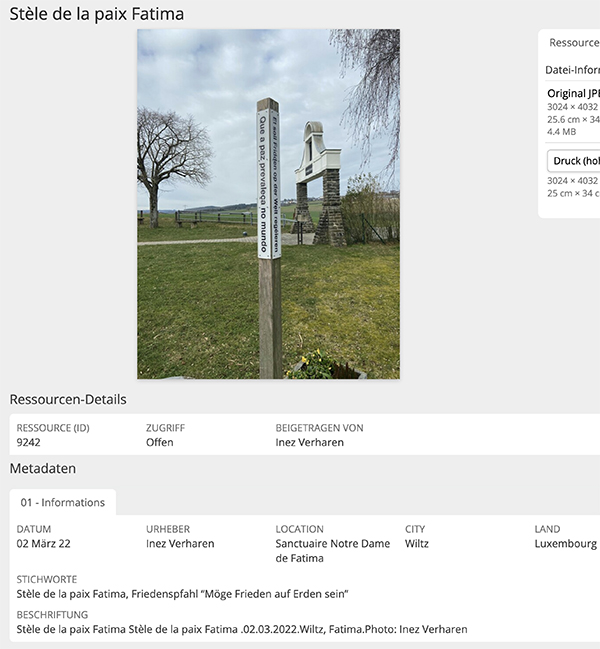Click the City value Wiltz

coord(417,543)
